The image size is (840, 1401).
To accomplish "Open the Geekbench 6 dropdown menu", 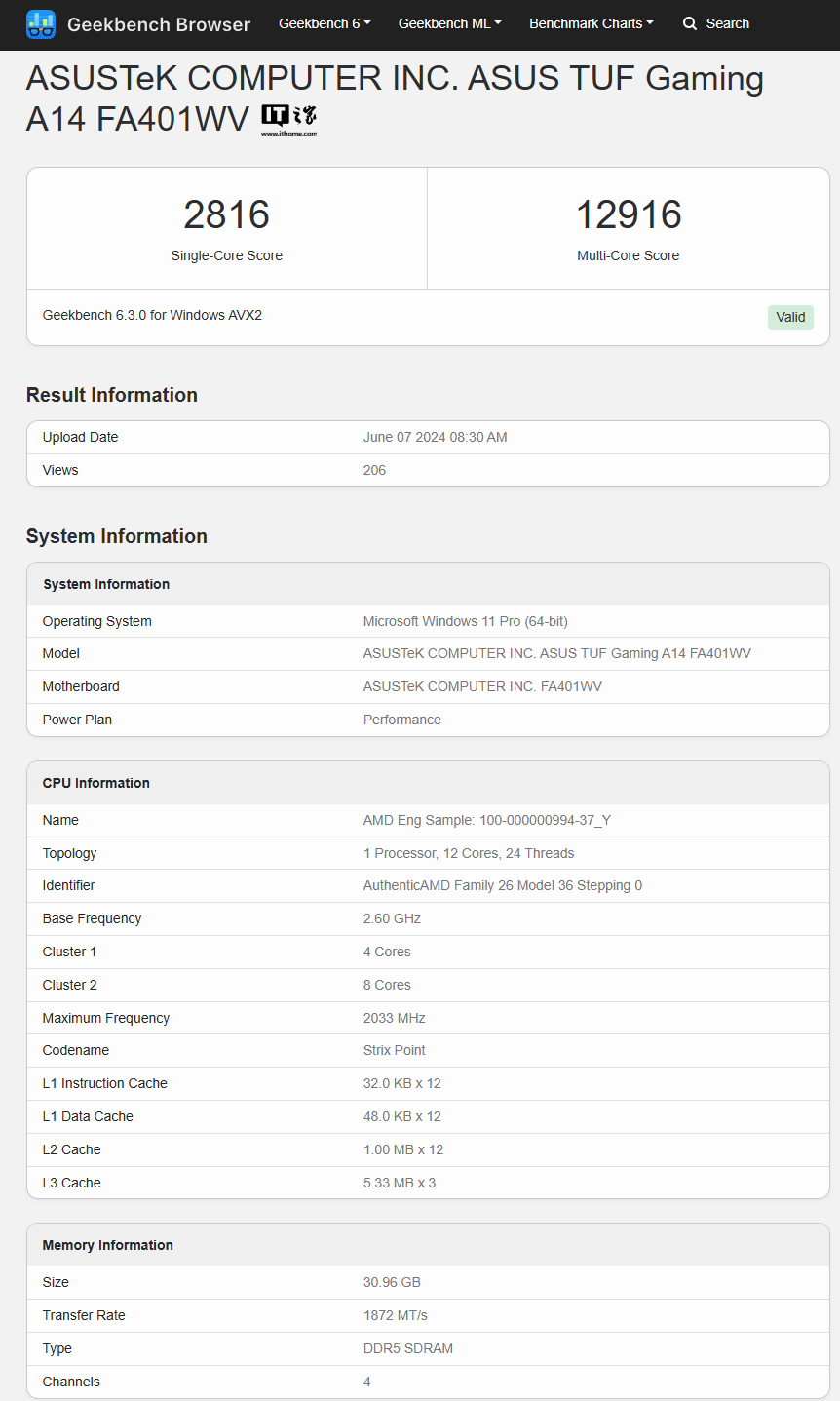I will [325, 23].
